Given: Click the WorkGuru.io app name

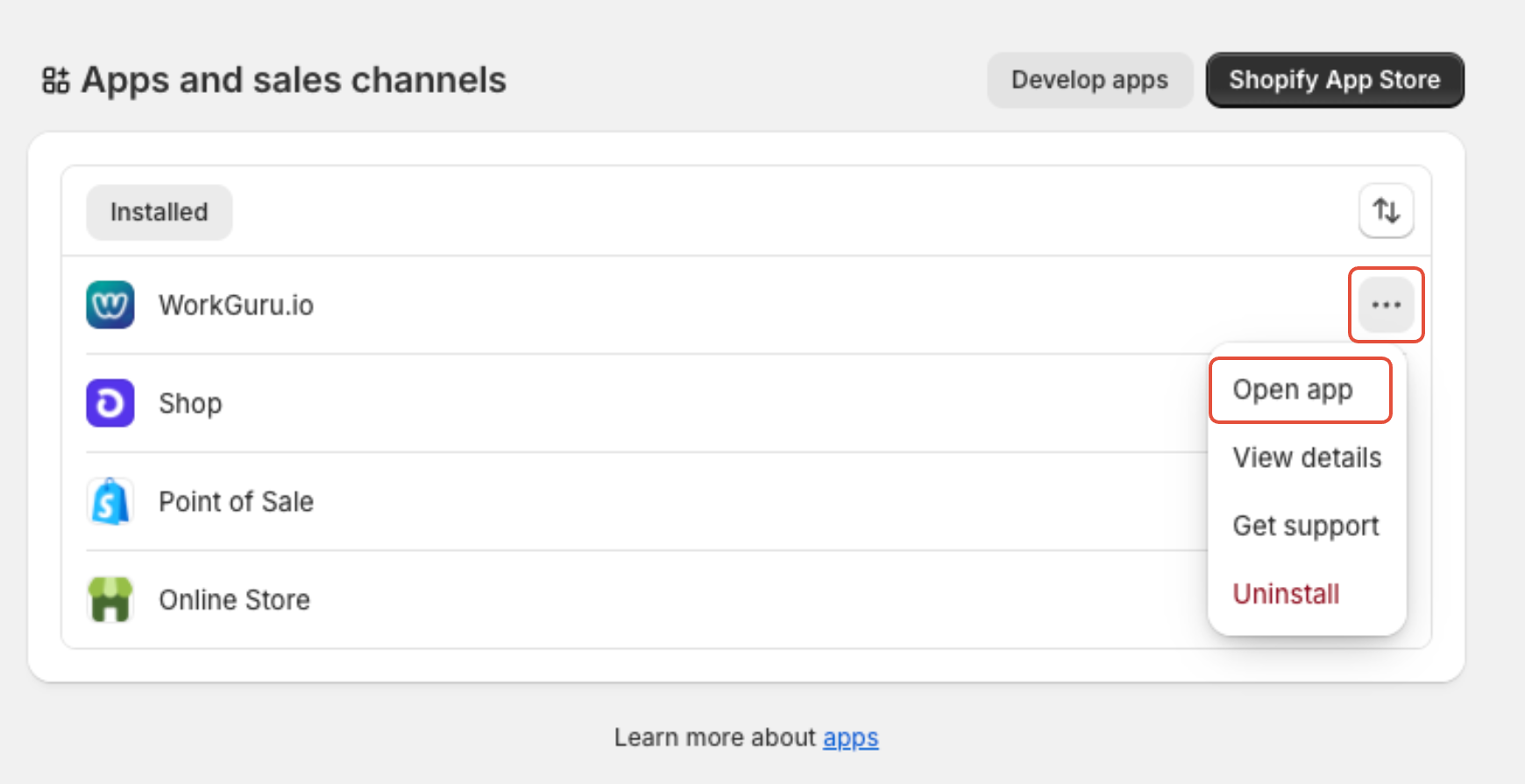Looking at the screenshot, I should pos(236,305).
